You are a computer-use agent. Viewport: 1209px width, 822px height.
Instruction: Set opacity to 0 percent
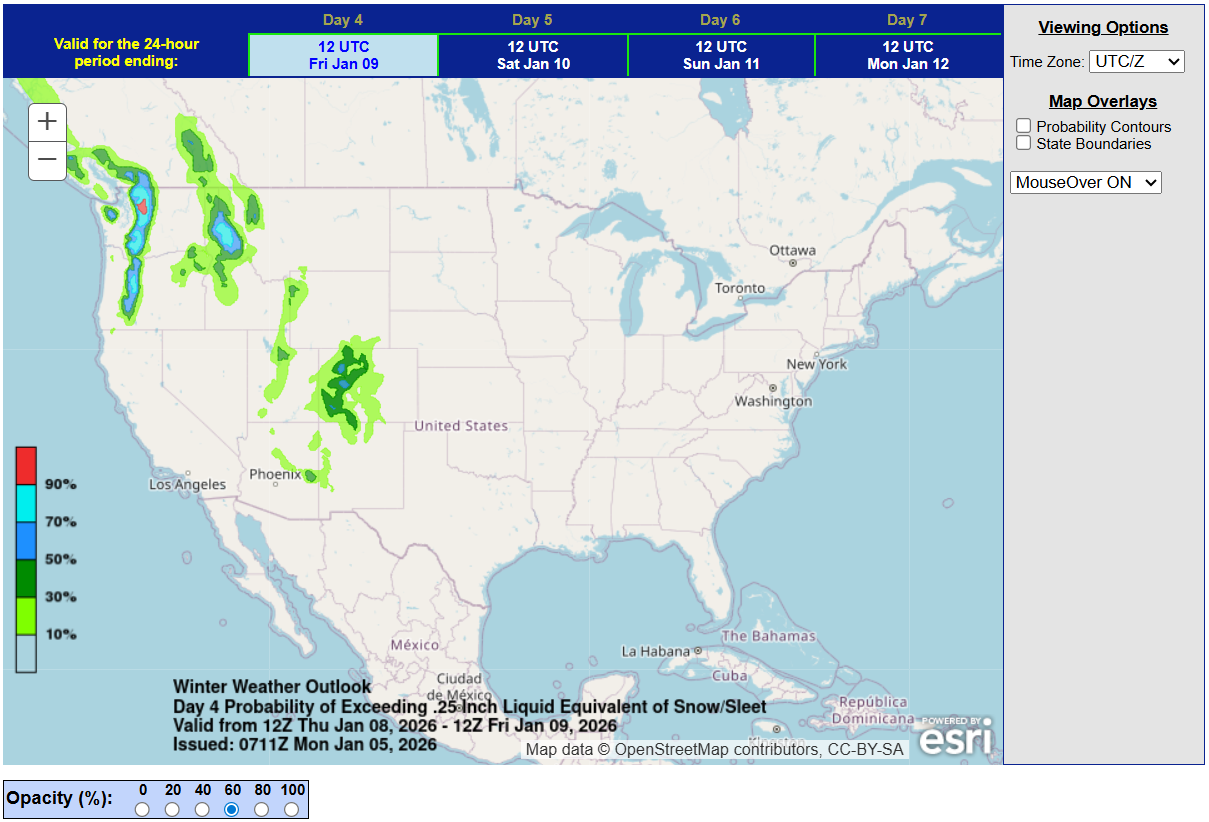143,810
